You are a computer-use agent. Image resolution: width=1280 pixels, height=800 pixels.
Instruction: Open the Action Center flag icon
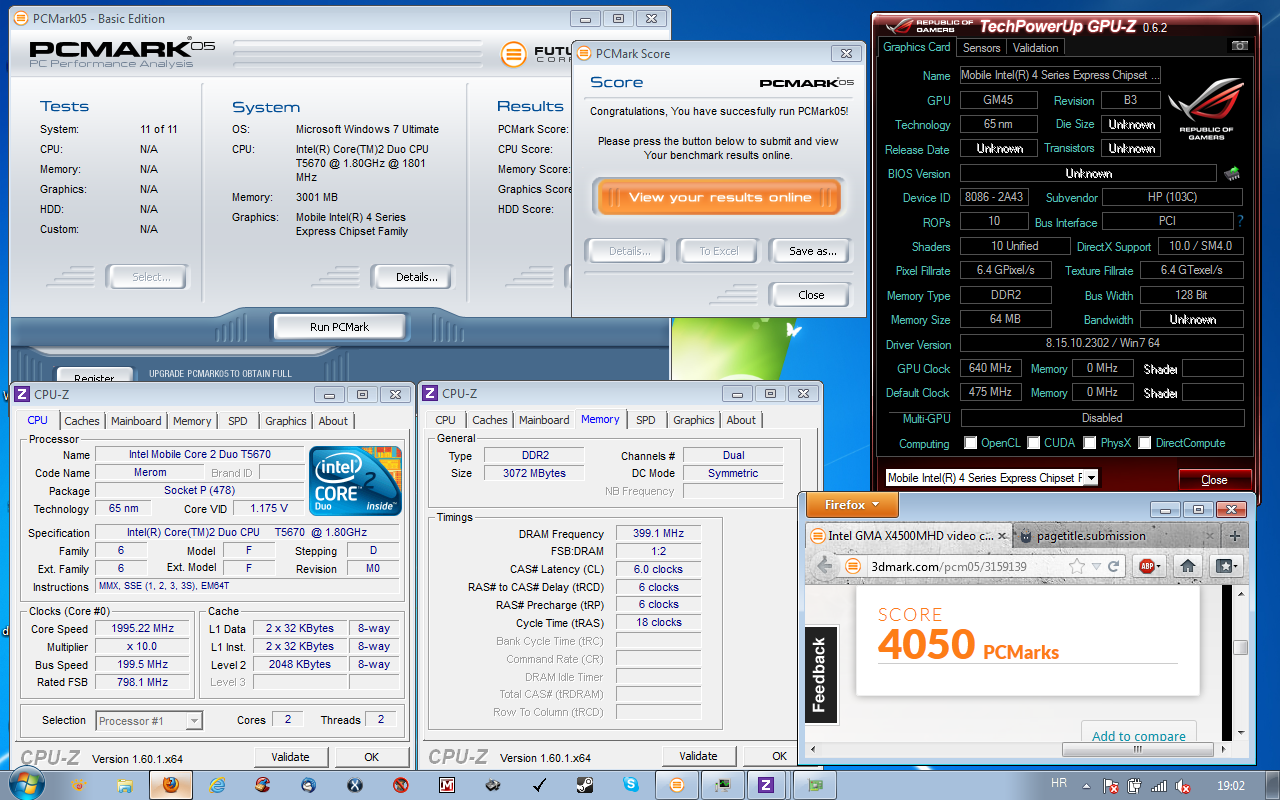click(x=1111, y=786)
